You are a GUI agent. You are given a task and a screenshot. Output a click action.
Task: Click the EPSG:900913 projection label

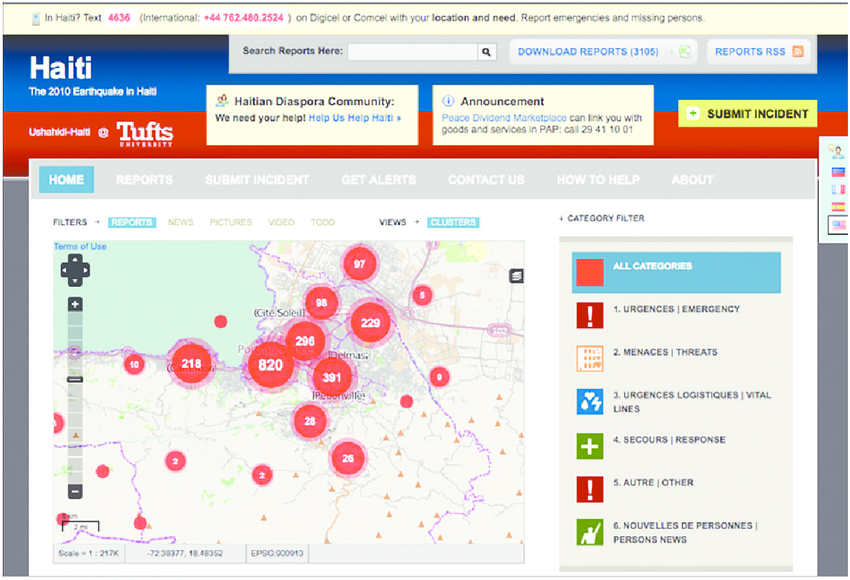(276, 553)
